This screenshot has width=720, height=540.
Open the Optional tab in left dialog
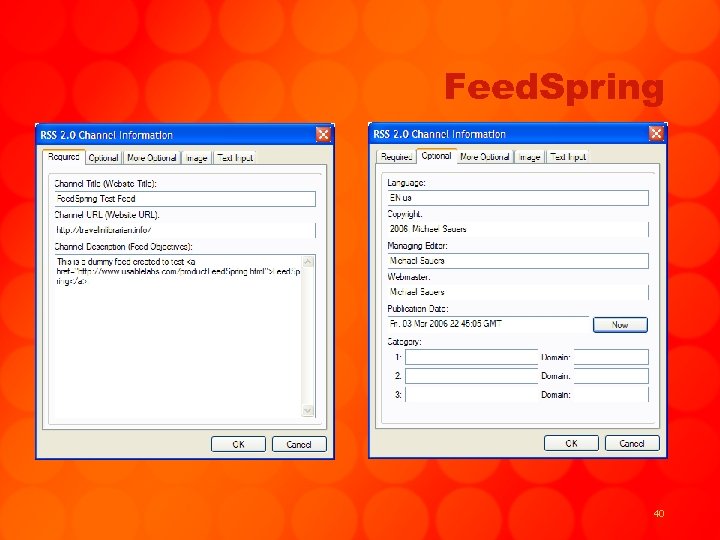pos(104,158)
